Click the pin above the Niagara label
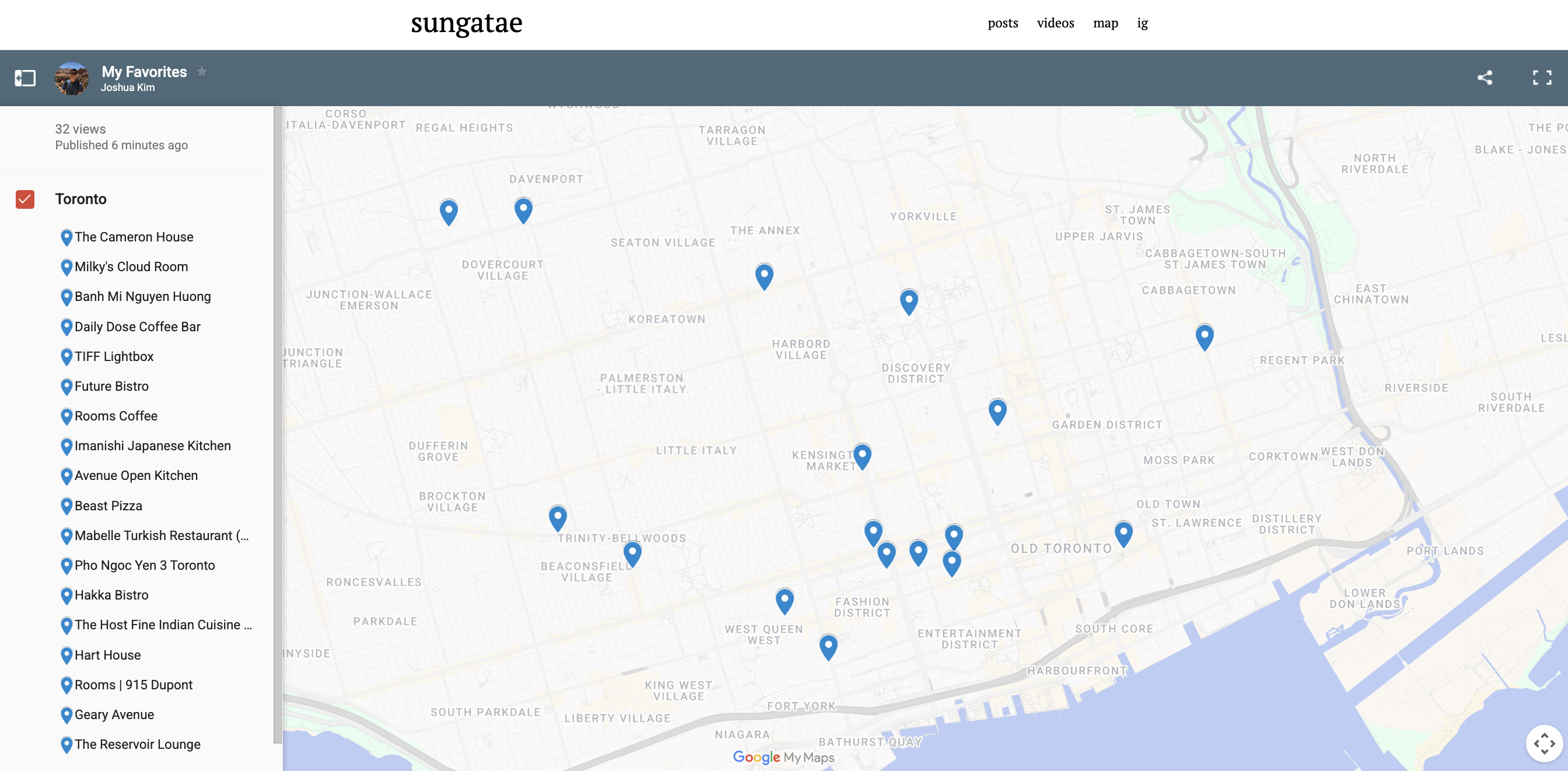 click(828, 647)
